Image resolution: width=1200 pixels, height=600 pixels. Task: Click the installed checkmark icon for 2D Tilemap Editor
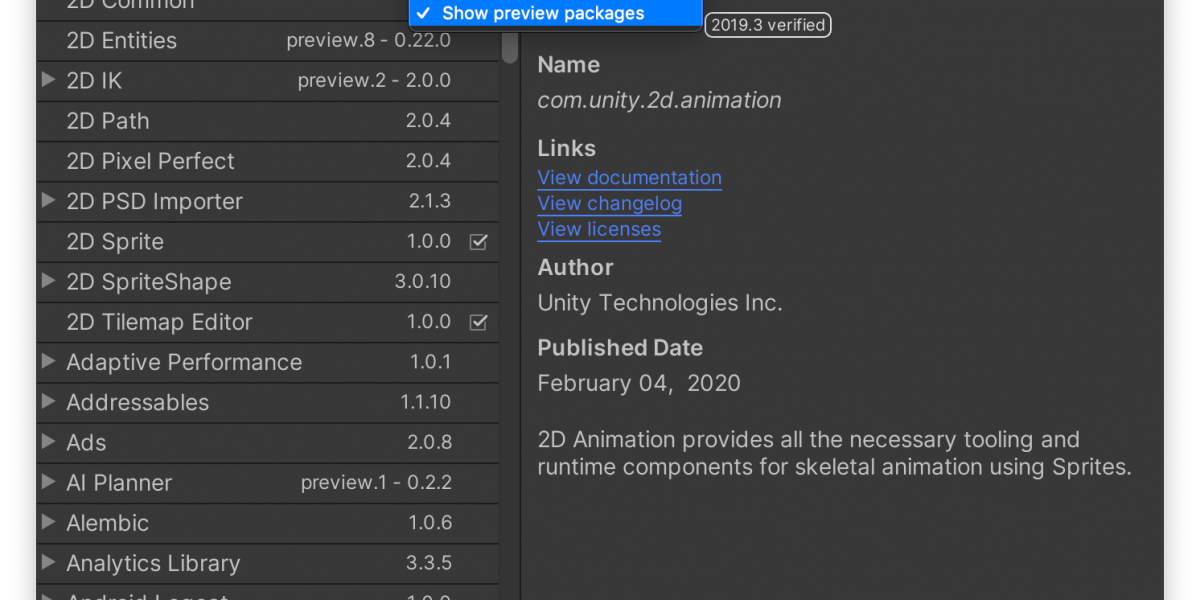tap(478, 322)
